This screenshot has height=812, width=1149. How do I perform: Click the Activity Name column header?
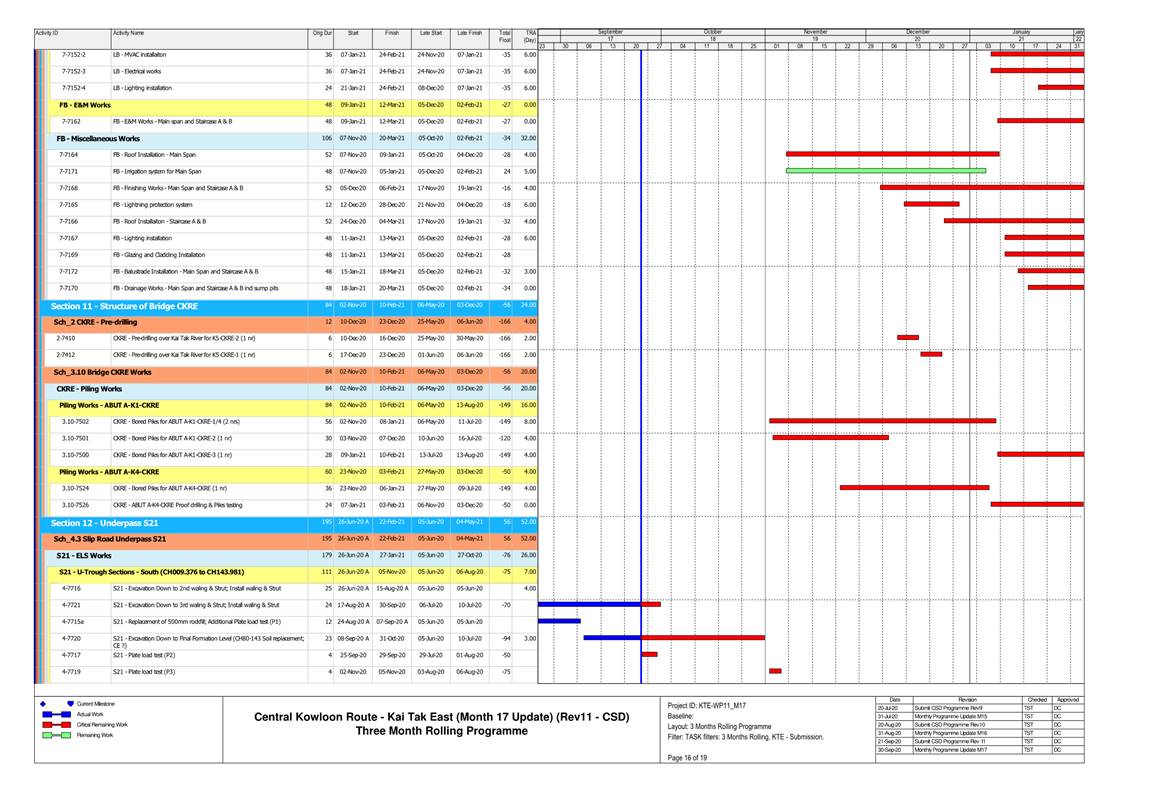click(x=128, y=34)
